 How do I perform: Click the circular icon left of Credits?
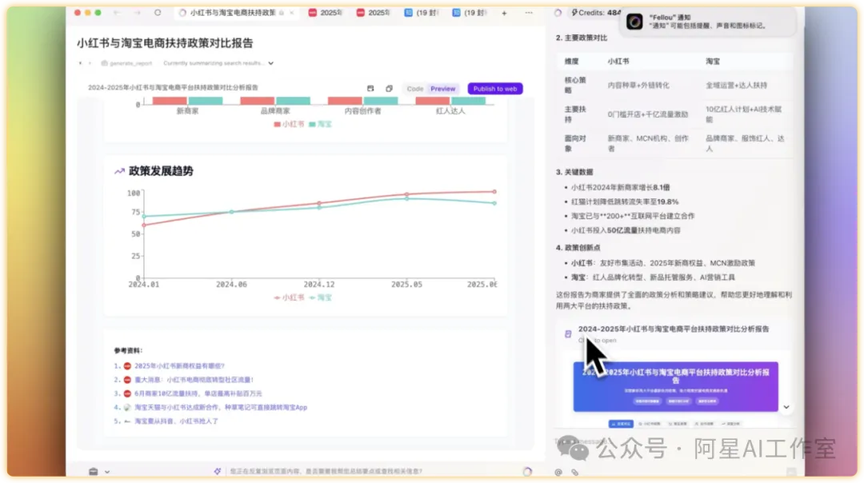click(558, 13)
